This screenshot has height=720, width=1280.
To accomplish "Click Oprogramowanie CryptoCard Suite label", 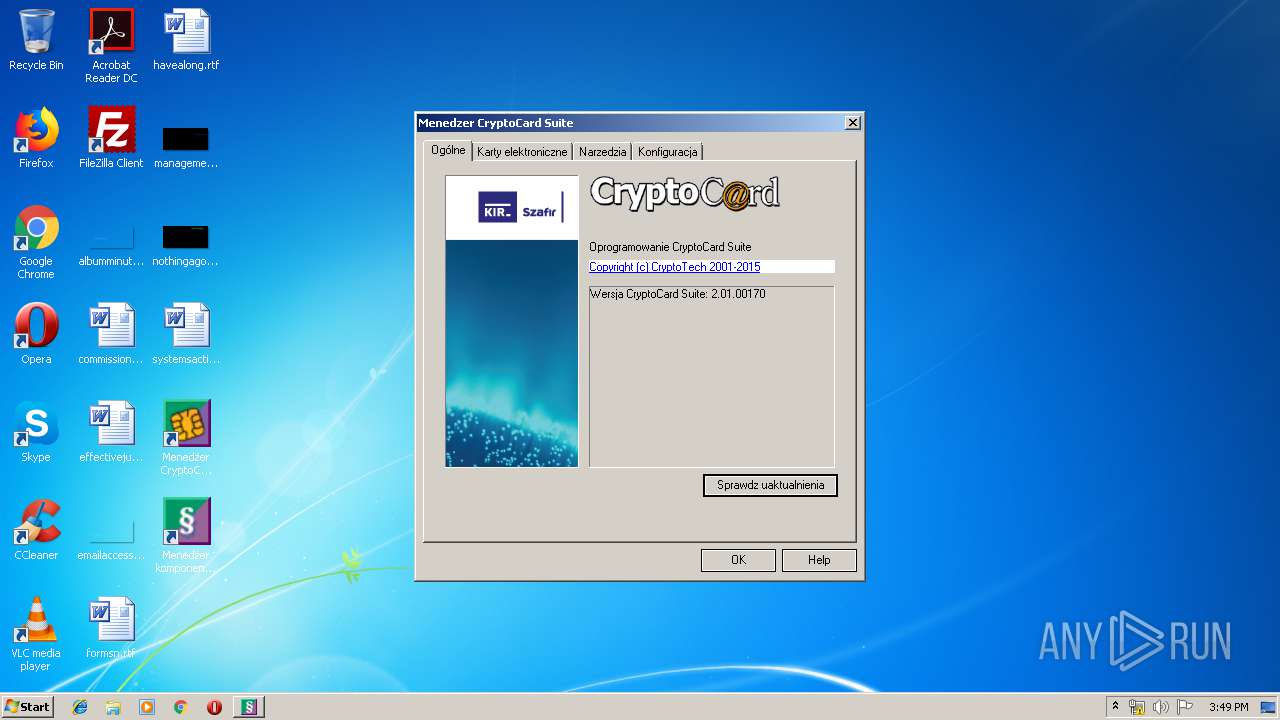I will point(670,247).
